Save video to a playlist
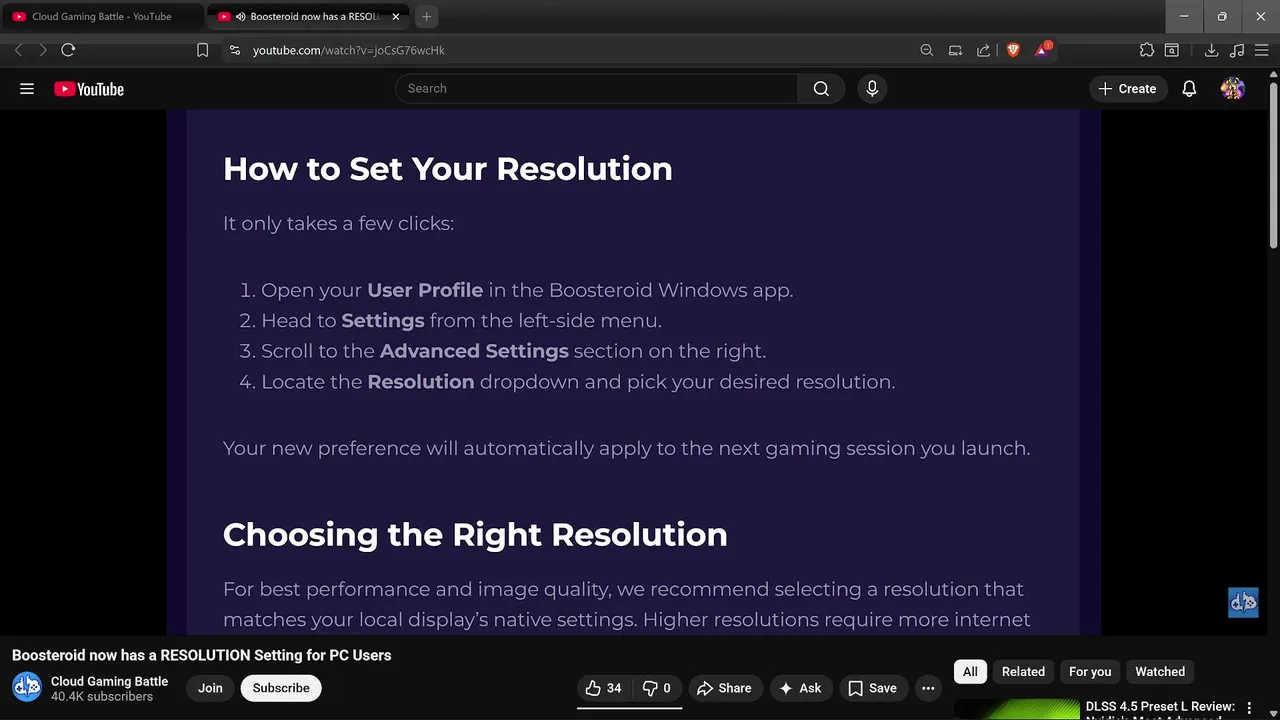1280x720 pixels. (x=872, y=688)
